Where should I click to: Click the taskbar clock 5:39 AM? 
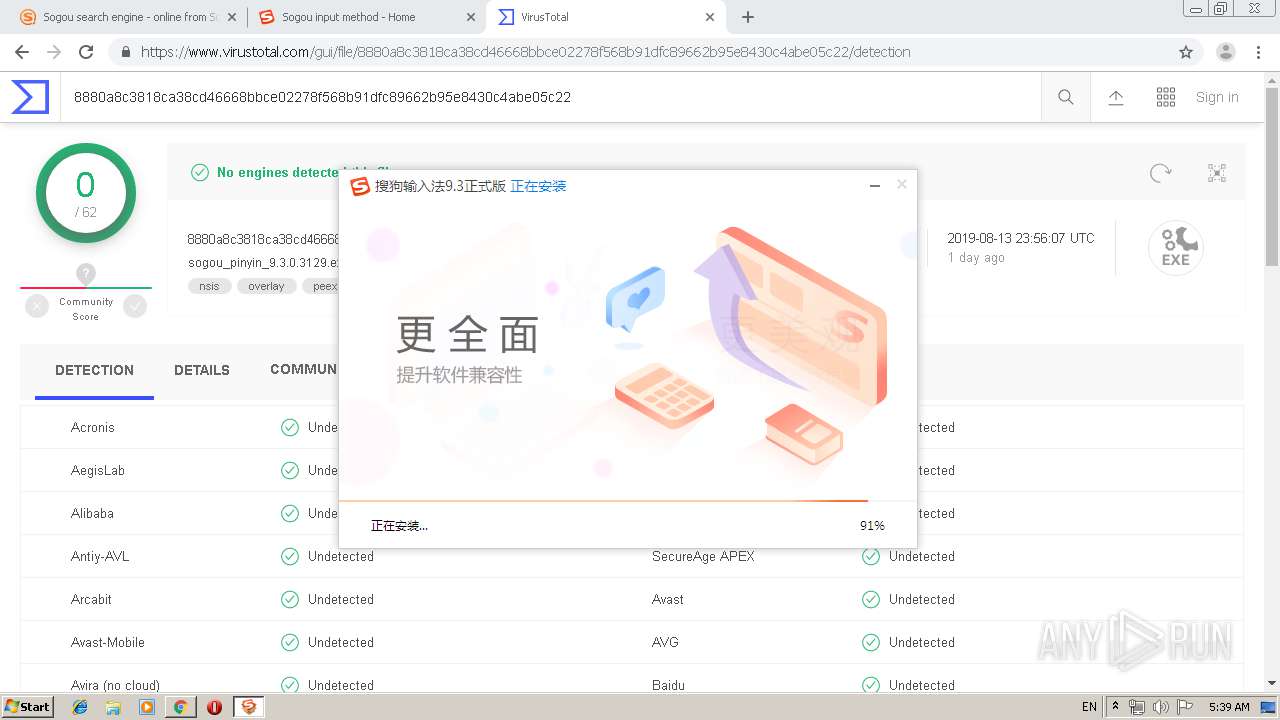(1229, 707)
